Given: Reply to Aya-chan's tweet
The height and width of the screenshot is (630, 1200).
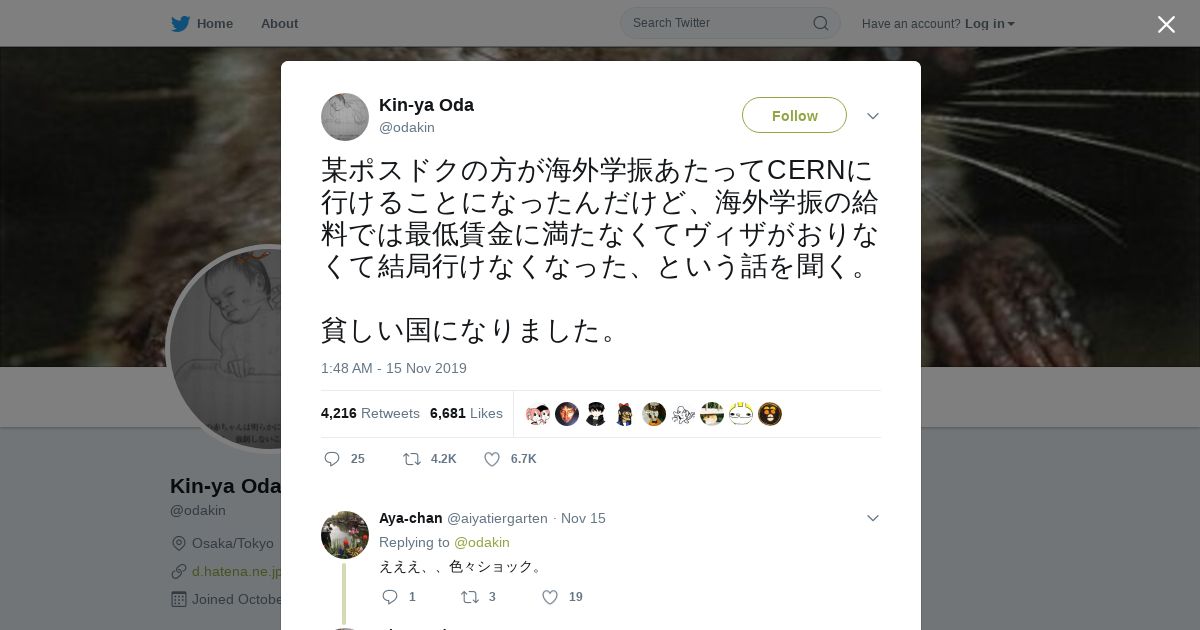Looking at the screenshot, I should click(x=390, y=597).
